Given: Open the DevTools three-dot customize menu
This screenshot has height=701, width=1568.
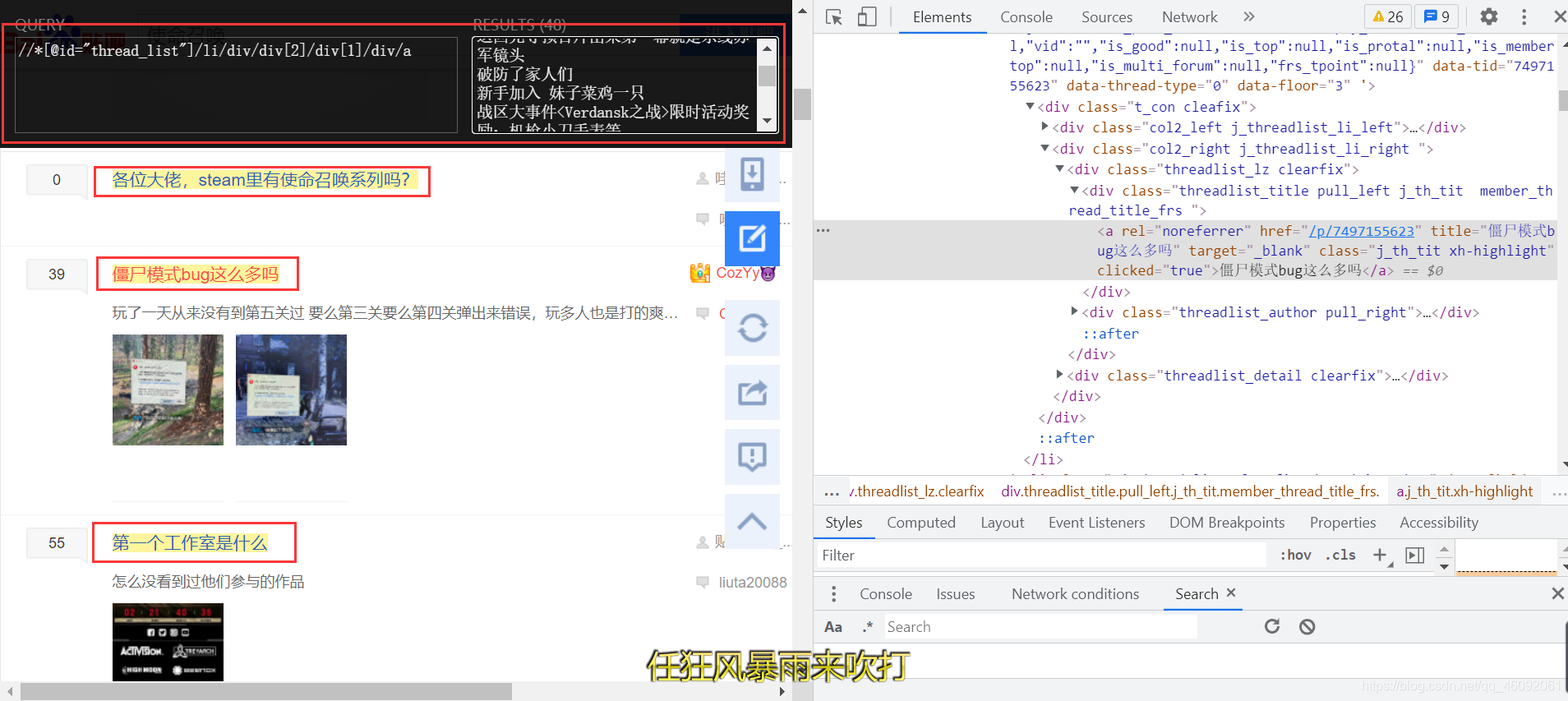Looking at the screenshot, I should [x=1524, y=16].
